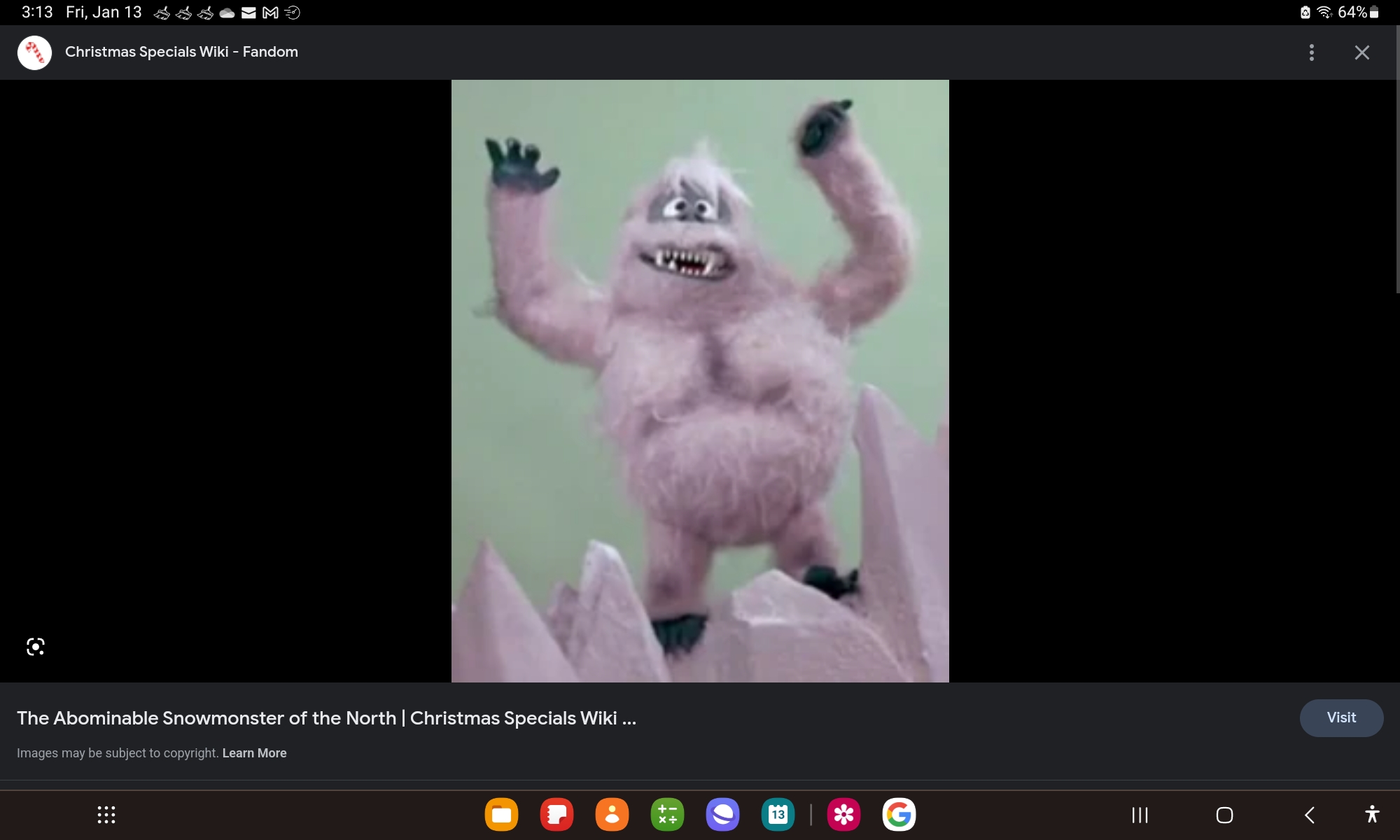Open the Calendar app

tap(778, 815)
